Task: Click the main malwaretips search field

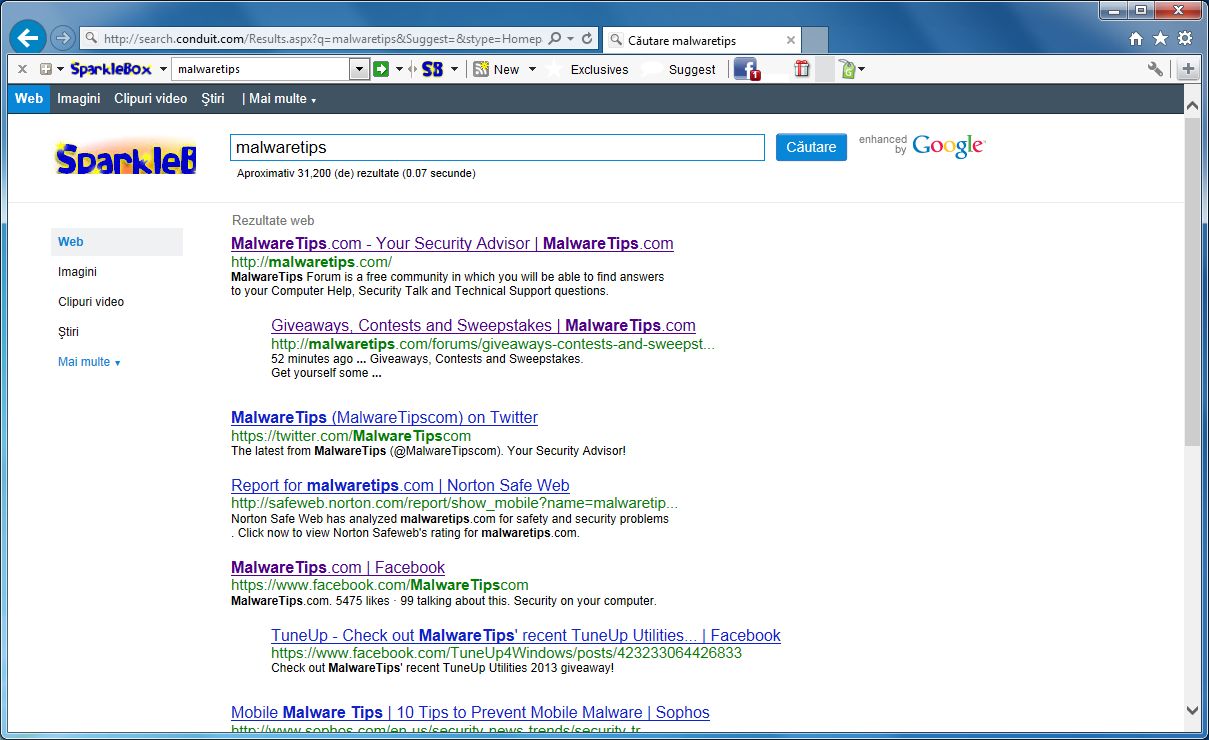Action: 498,147
